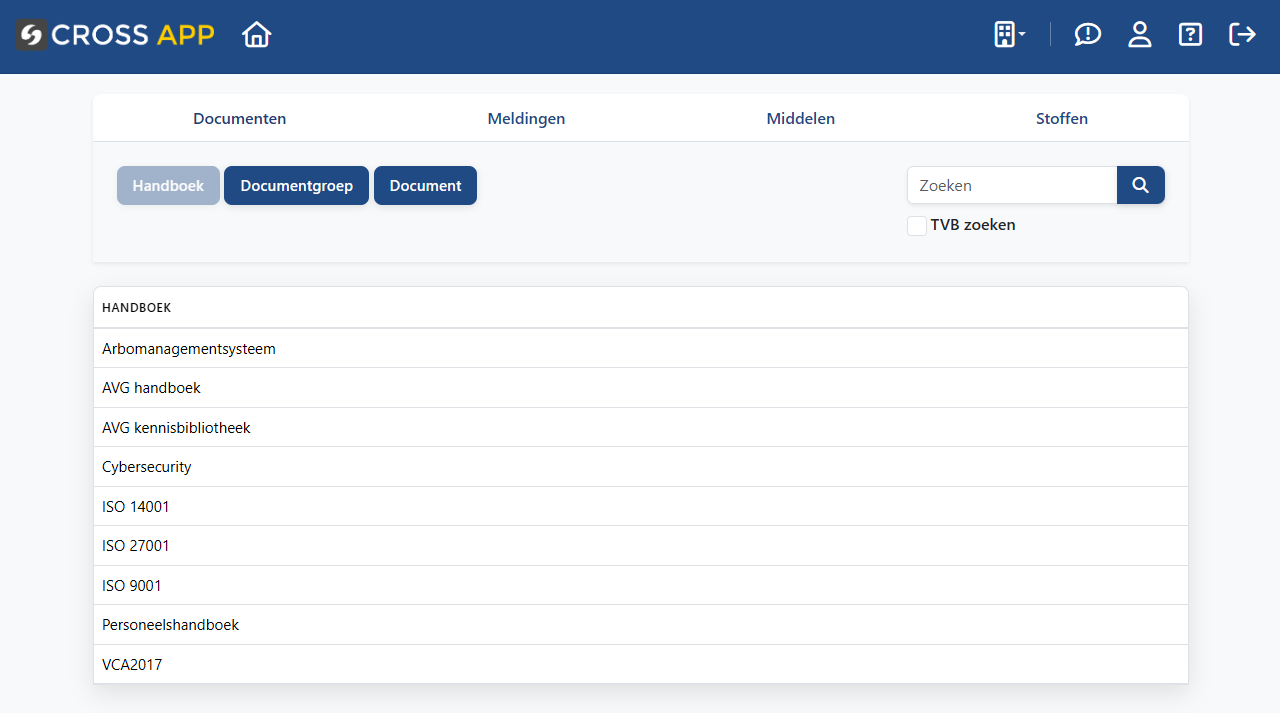Click the home icon in header

(257, 35)
